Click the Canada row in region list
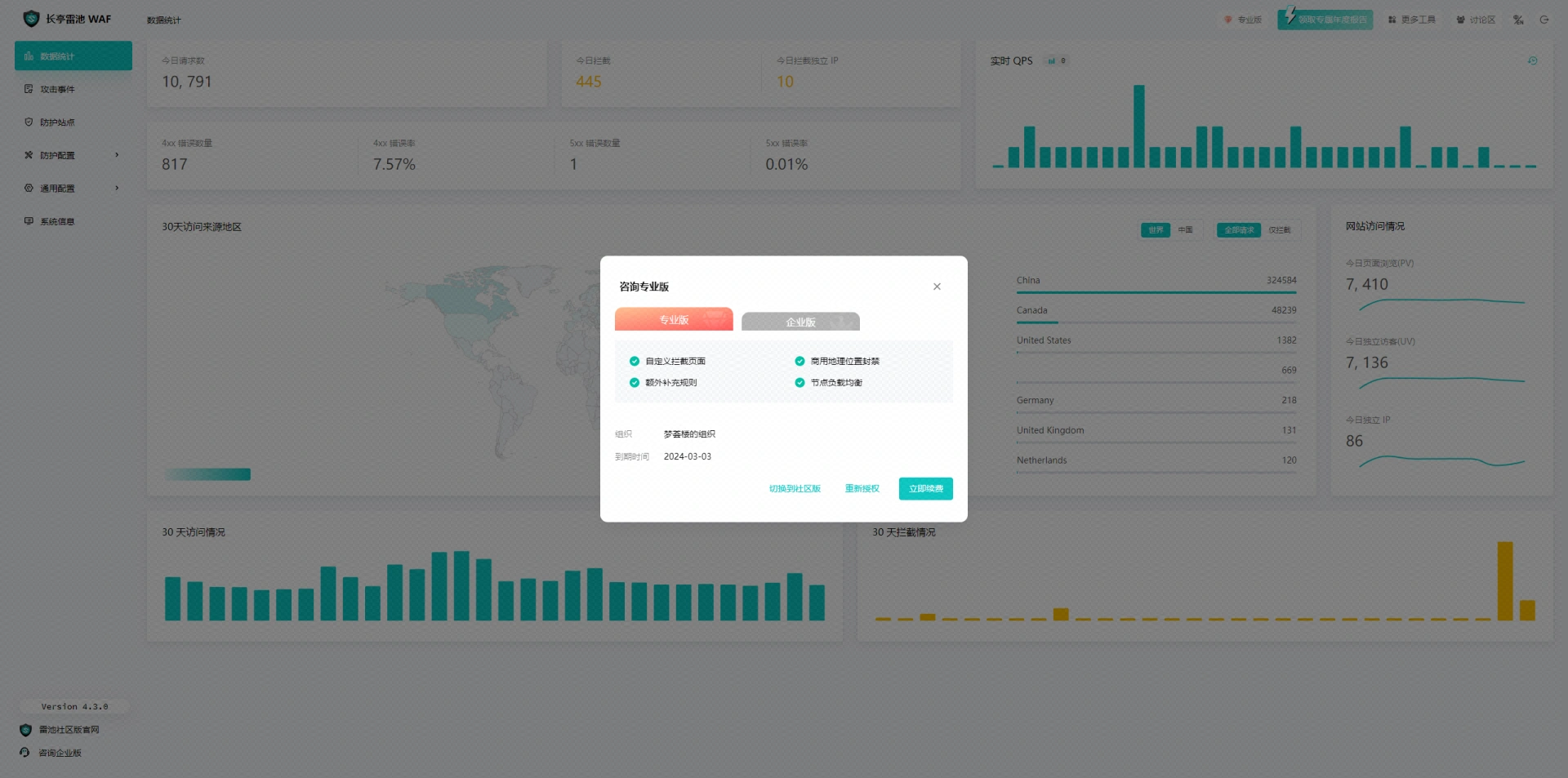This screenshot has width=1568, height=778. click(x=1156, y=313)
